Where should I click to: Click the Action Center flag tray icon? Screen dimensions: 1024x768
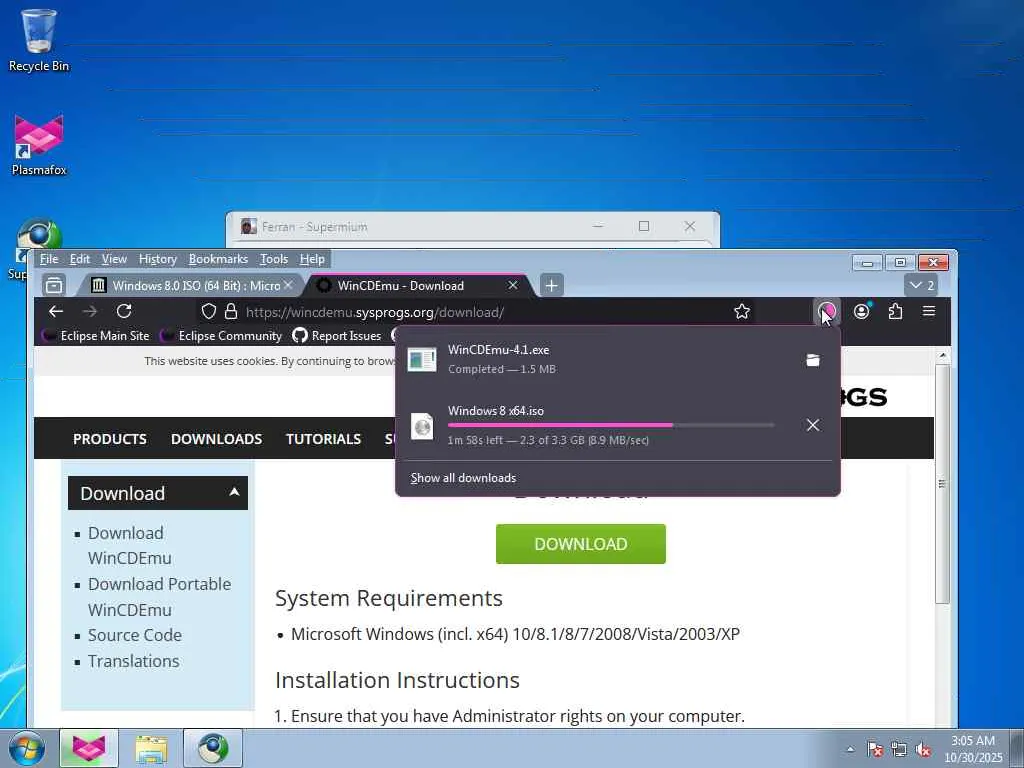click(x=875, y=750)
